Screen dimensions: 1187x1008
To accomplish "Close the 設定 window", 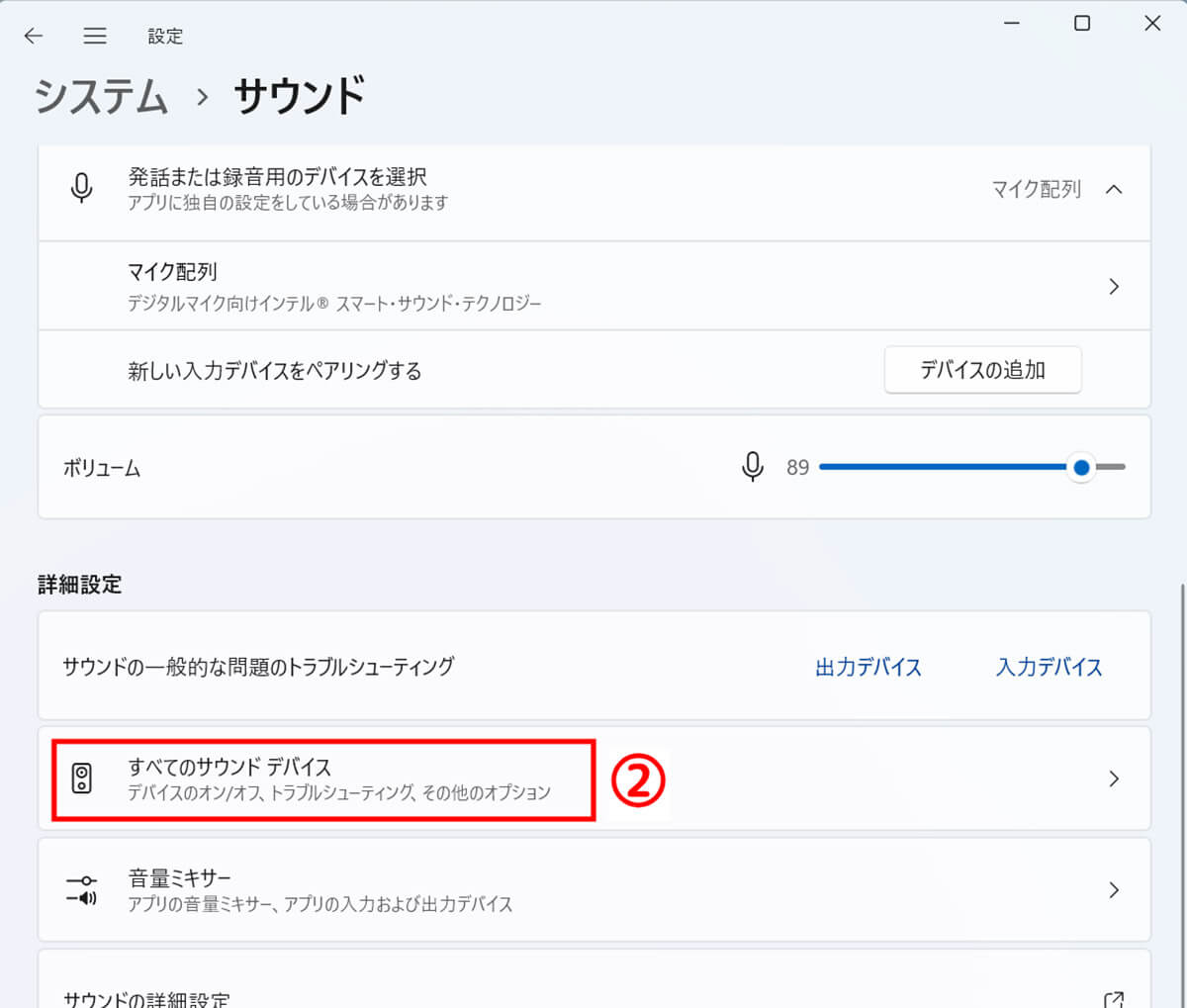I will click(x=1152, y=23).
